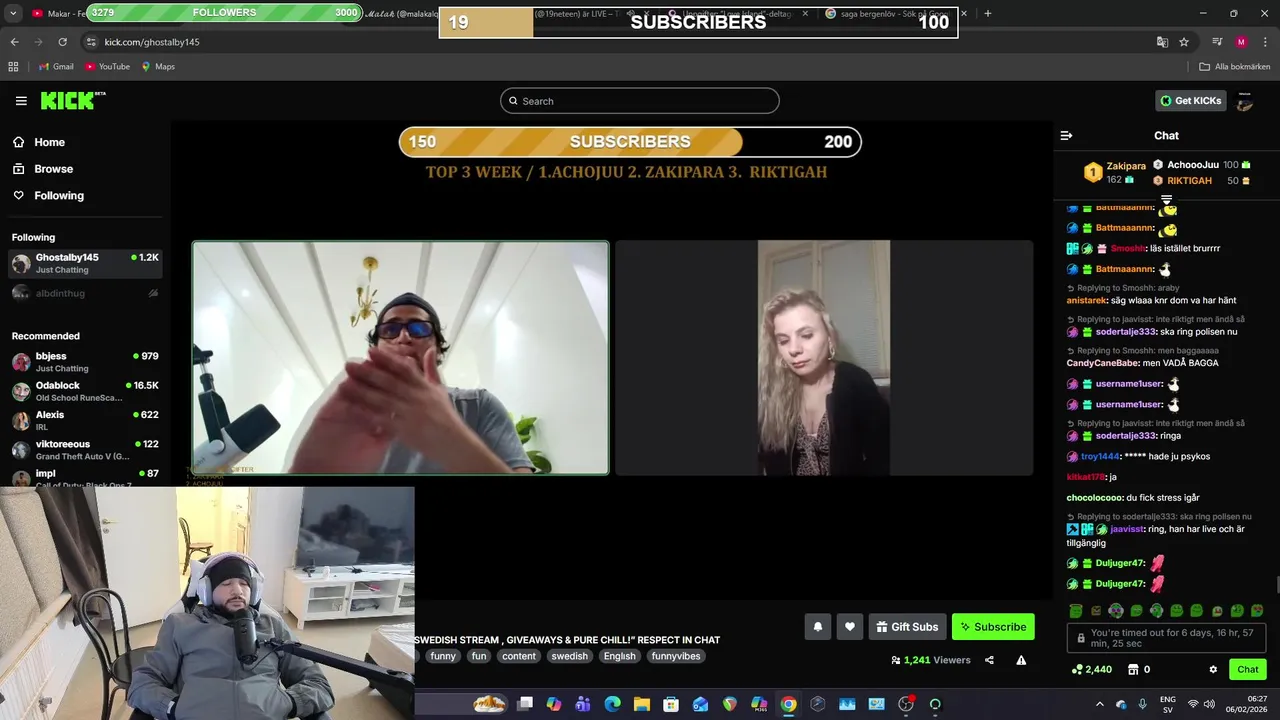1280x720 pixels.
Task: Select the swedish tag
Action: tap(569, 656)
